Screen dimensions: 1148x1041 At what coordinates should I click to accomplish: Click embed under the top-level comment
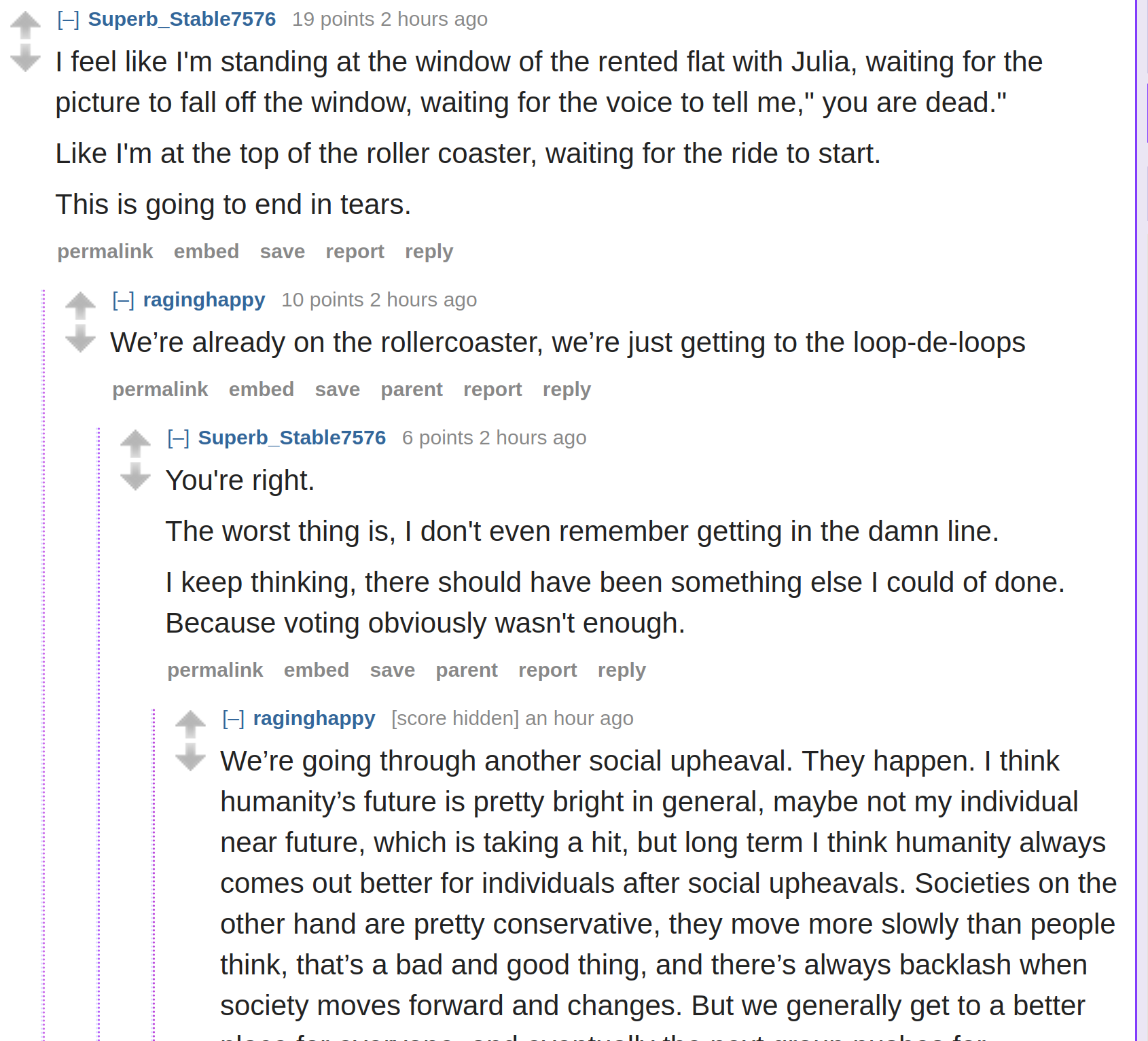point(207,251)
